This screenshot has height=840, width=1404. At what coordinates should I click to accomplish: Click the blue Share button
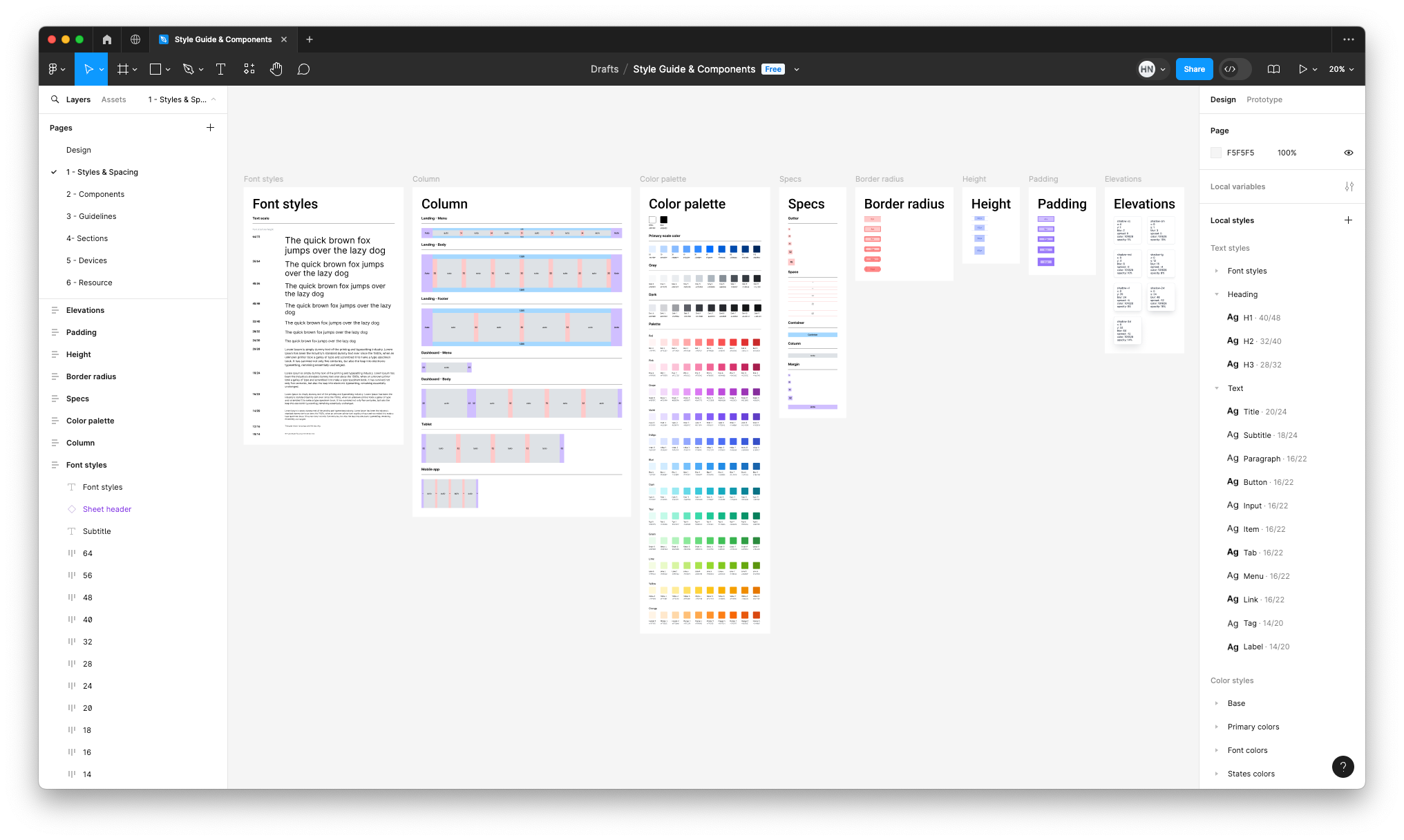[x=1194, y=69]
